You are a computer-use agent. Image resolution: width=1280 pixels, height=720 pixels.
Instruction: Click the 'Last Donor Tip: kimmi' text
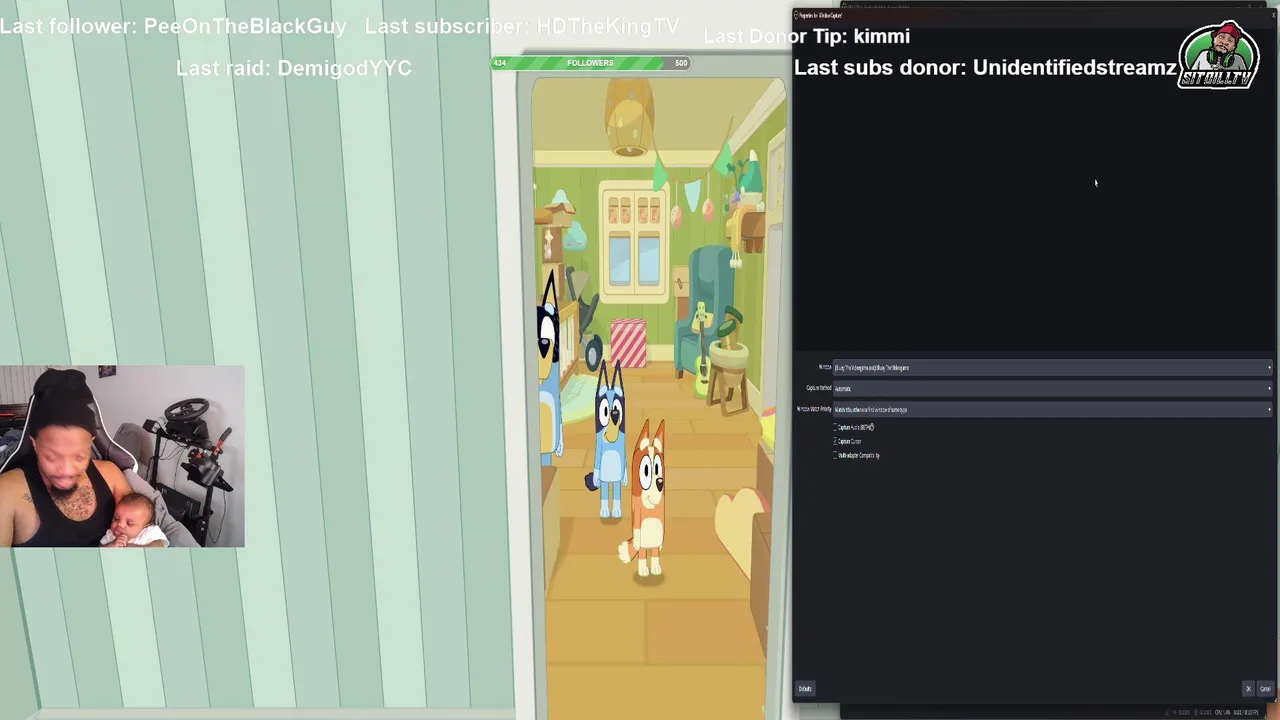(x=807, y=36)
